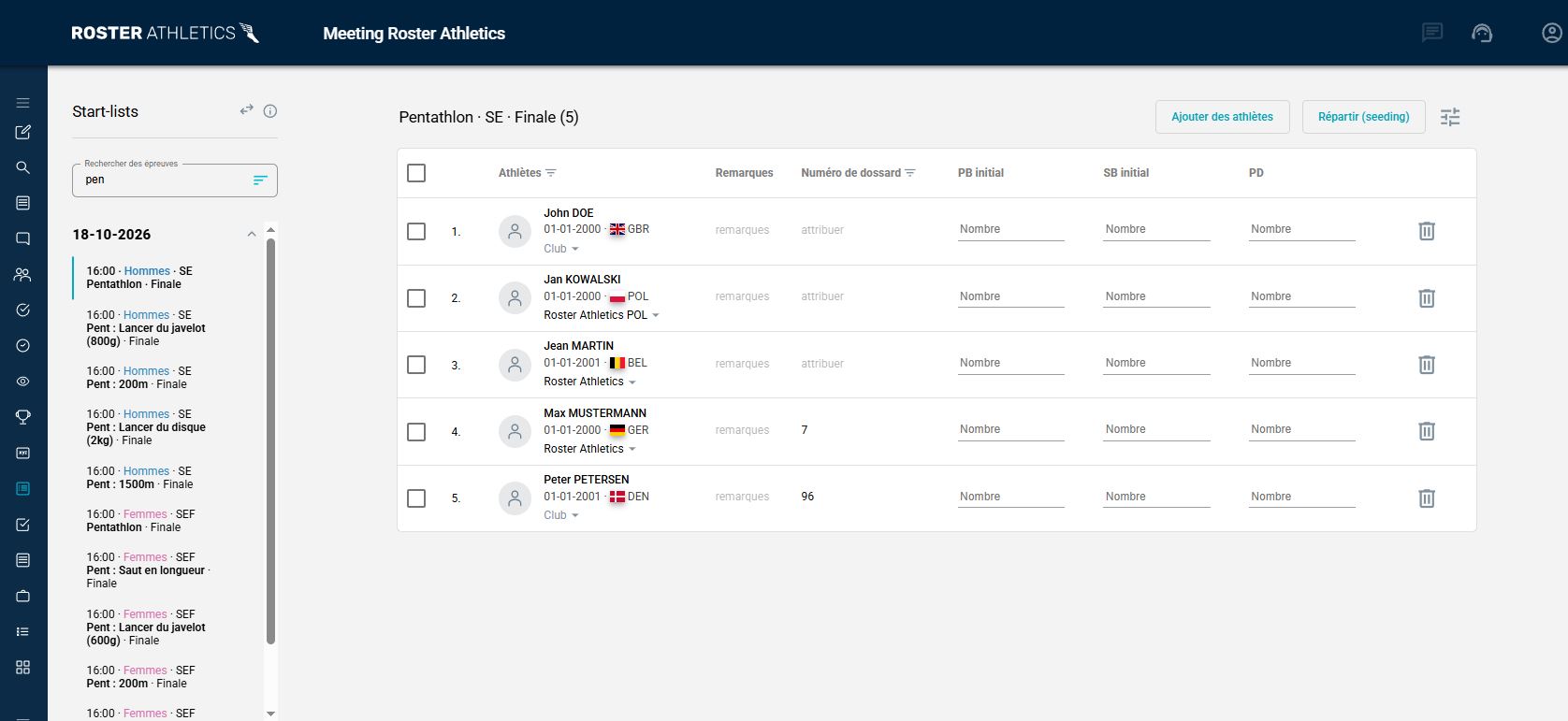1568x721 pixels.
Task: Open the briefcase sidebar icon
Action: point(23,596)
